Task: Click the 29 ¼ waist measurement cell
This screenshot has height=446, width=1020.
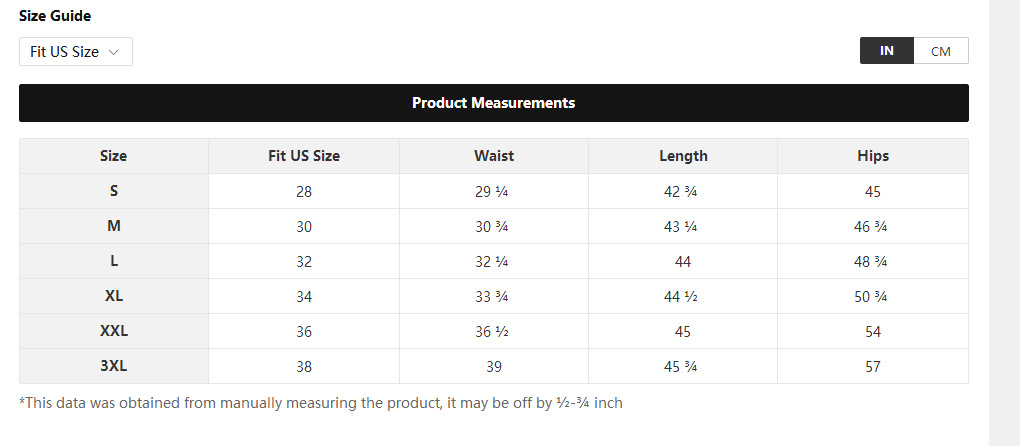Action: coord(494,192)
